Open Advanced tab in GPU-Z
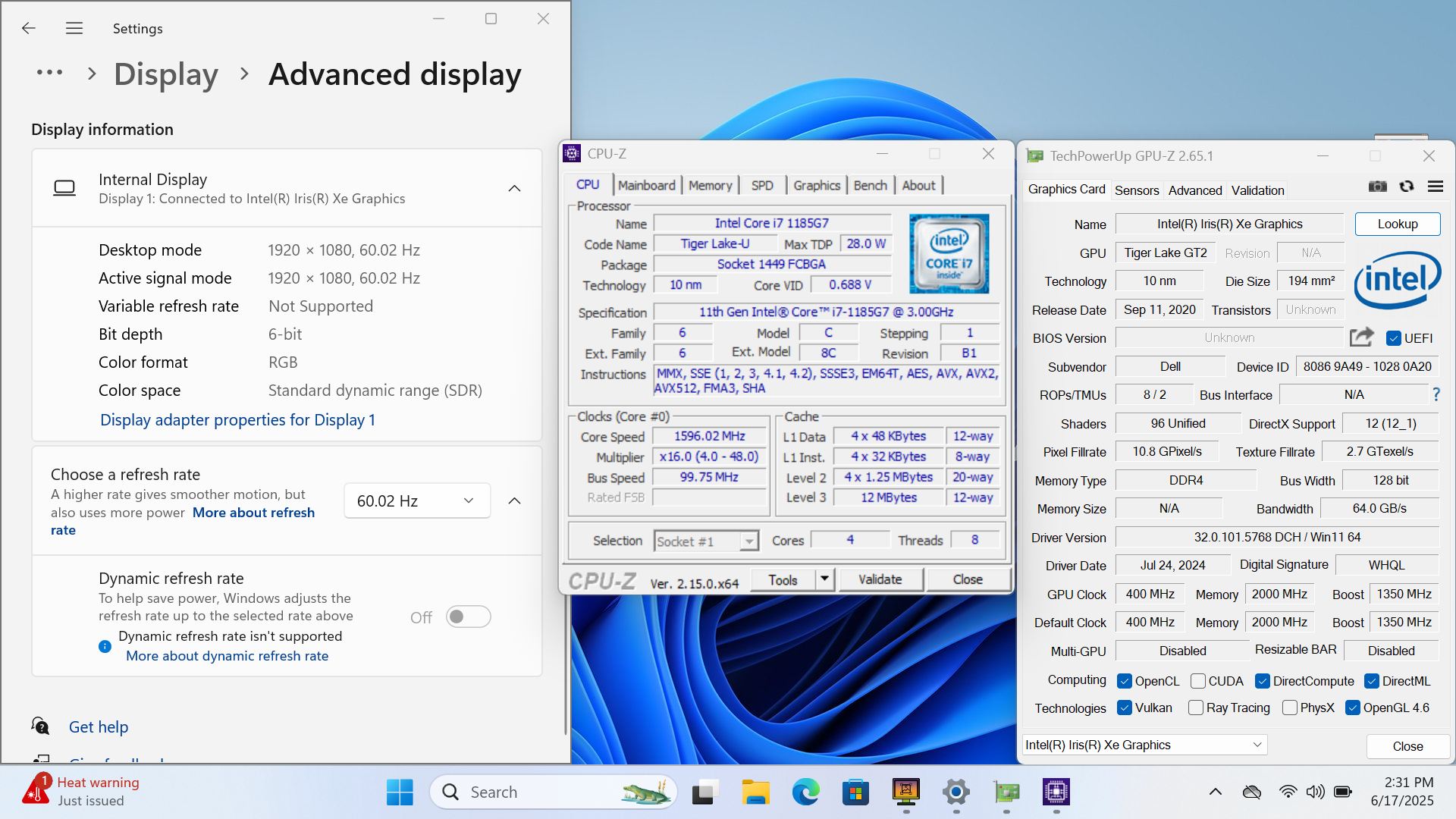Viewport: 1456px width, 819px height. pyautogui.click(x=1195, y=190)
